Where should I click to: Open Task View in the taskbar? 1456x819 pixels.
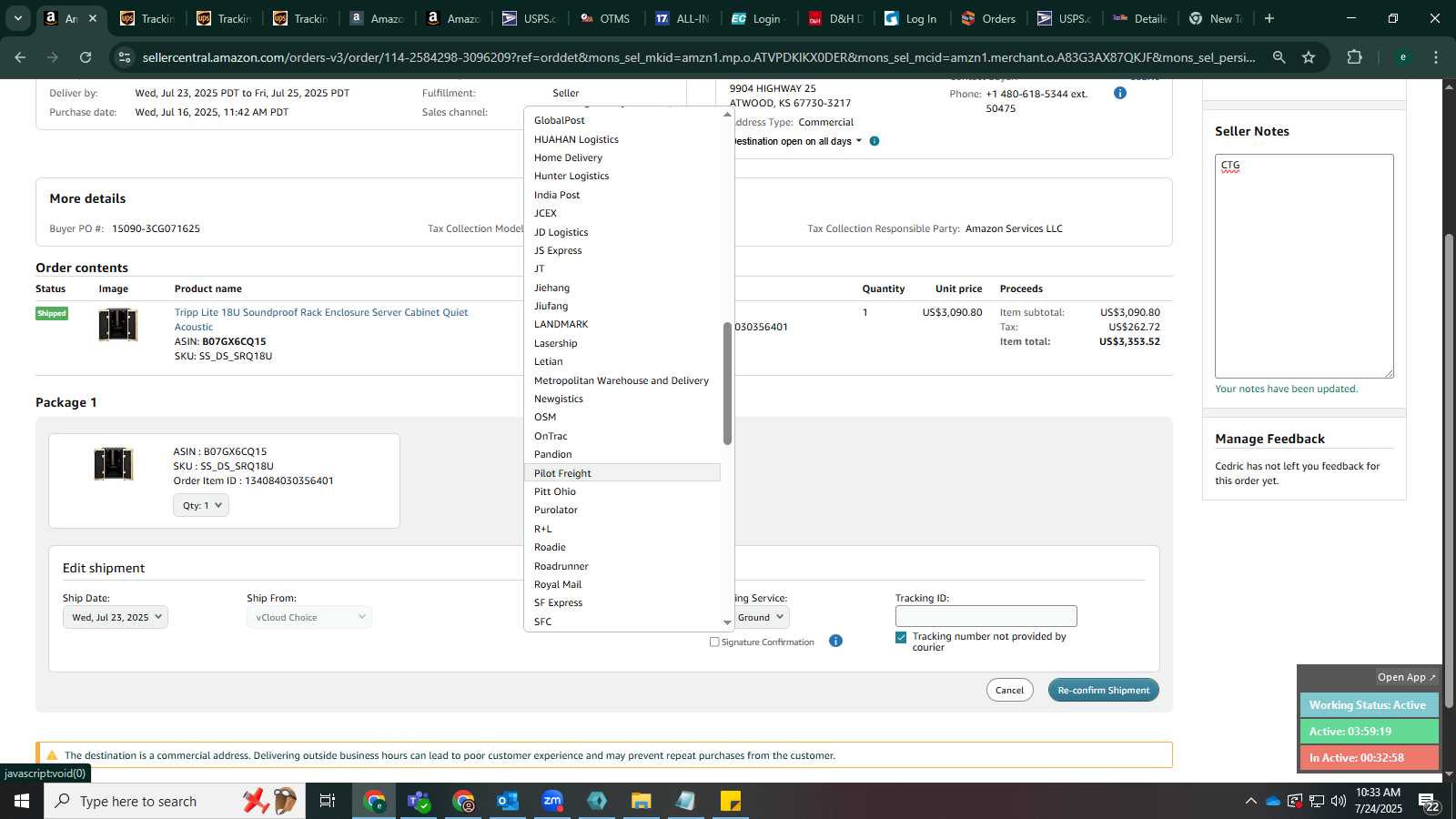327,801
